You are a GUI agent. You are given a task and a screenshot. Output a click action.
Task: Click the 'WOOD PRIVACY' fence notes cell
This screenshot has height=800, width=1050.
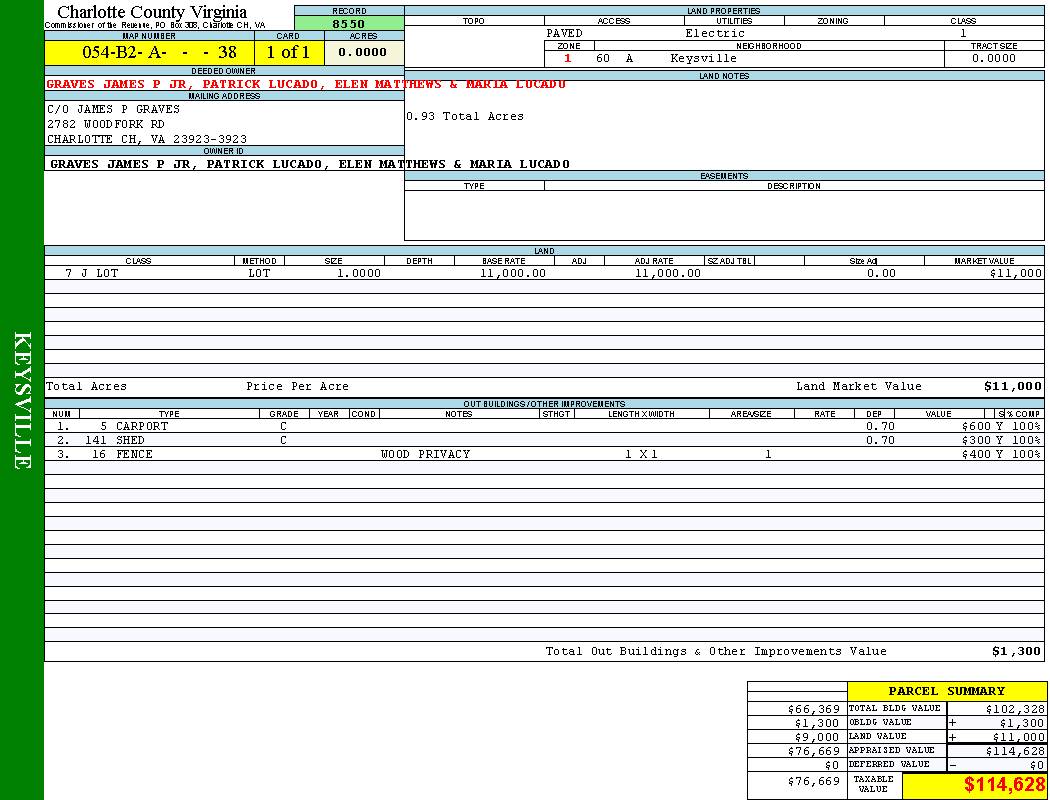point(425,454)
